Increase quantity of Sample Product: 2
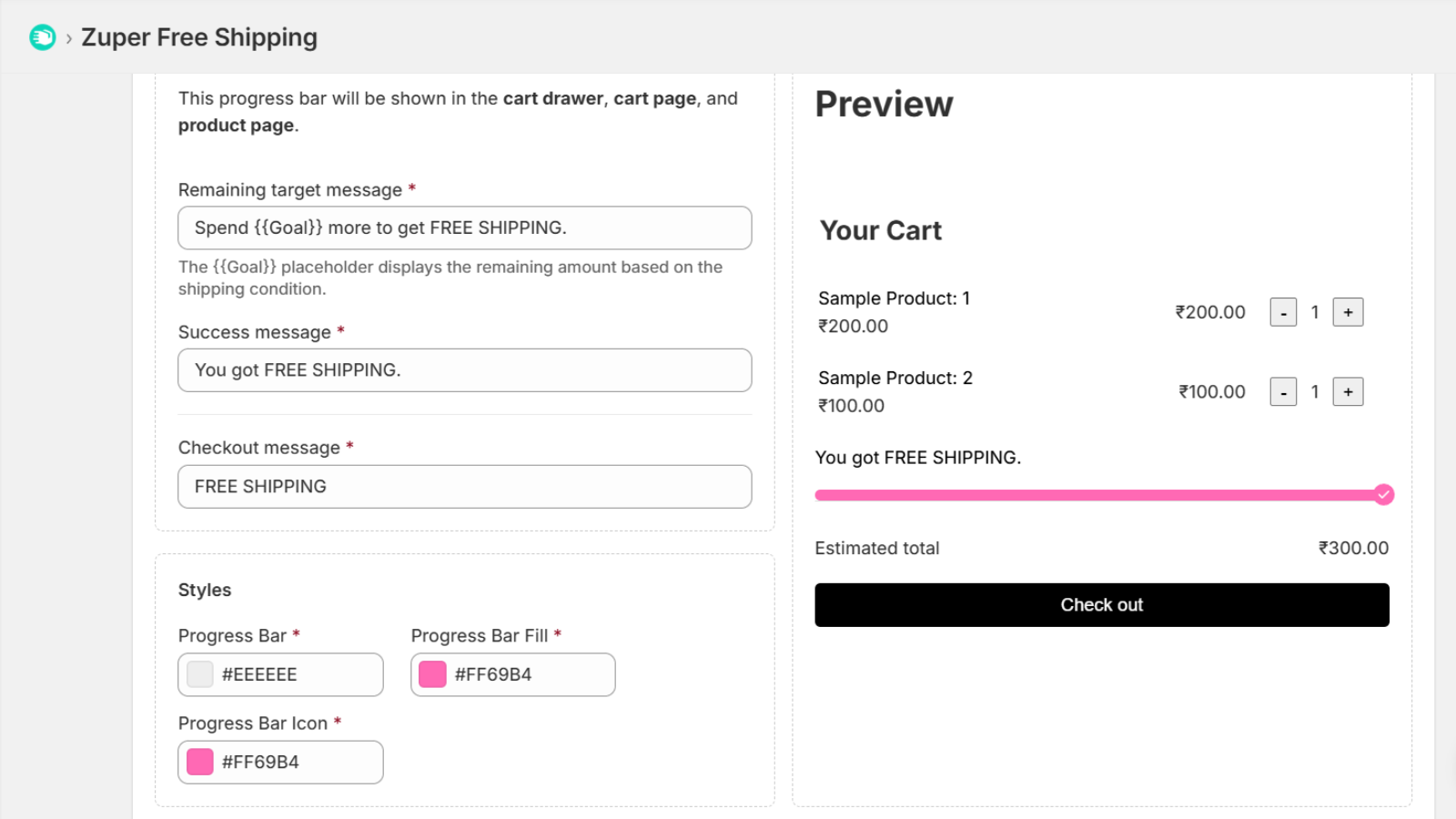Screen dimensions: 1456x819 (x=1348, y=392)
